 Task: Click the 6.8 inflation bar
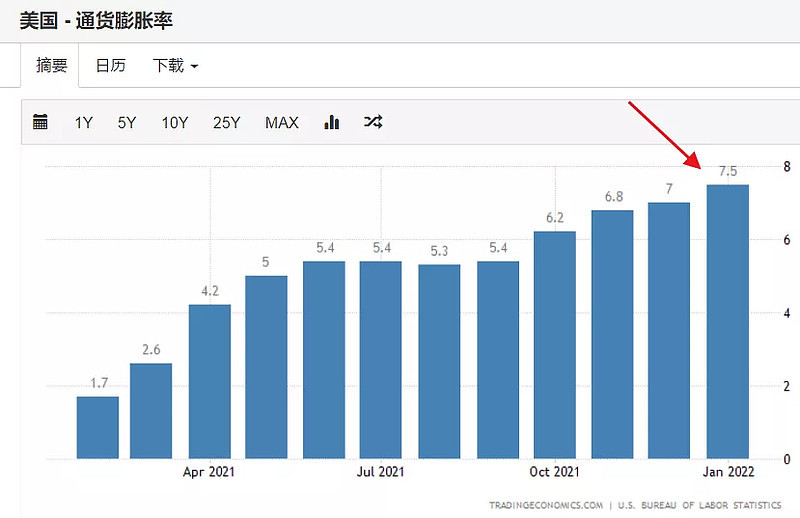(612, 334)
